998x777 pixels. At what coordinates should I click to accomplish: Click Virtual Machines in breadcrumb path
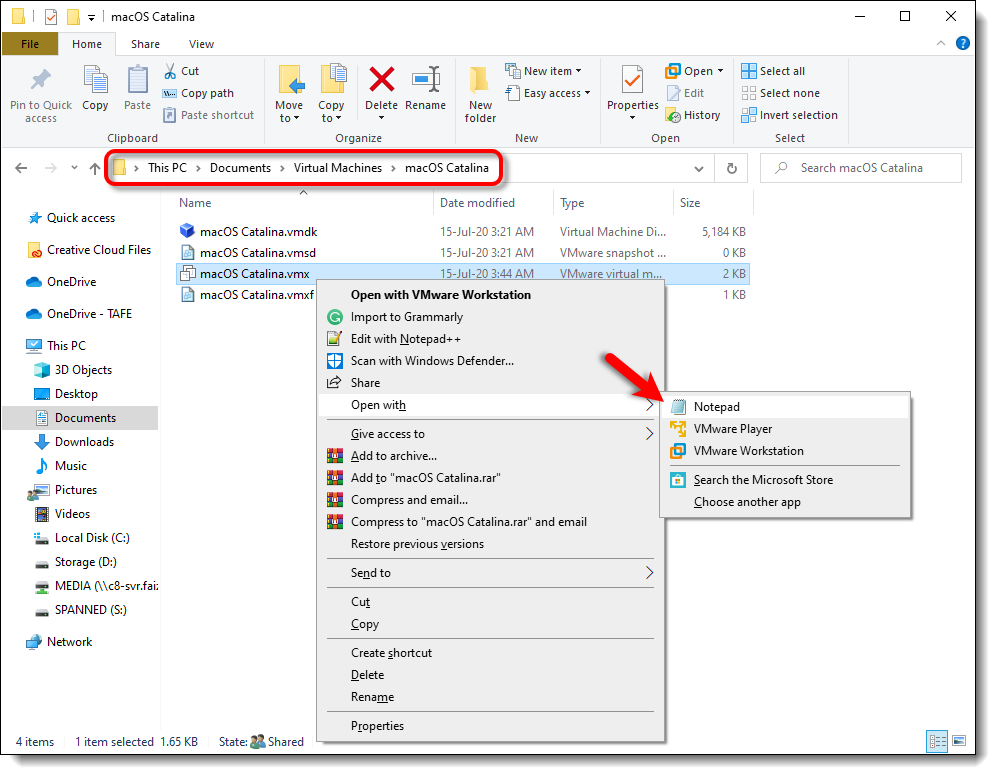(338, 168)
